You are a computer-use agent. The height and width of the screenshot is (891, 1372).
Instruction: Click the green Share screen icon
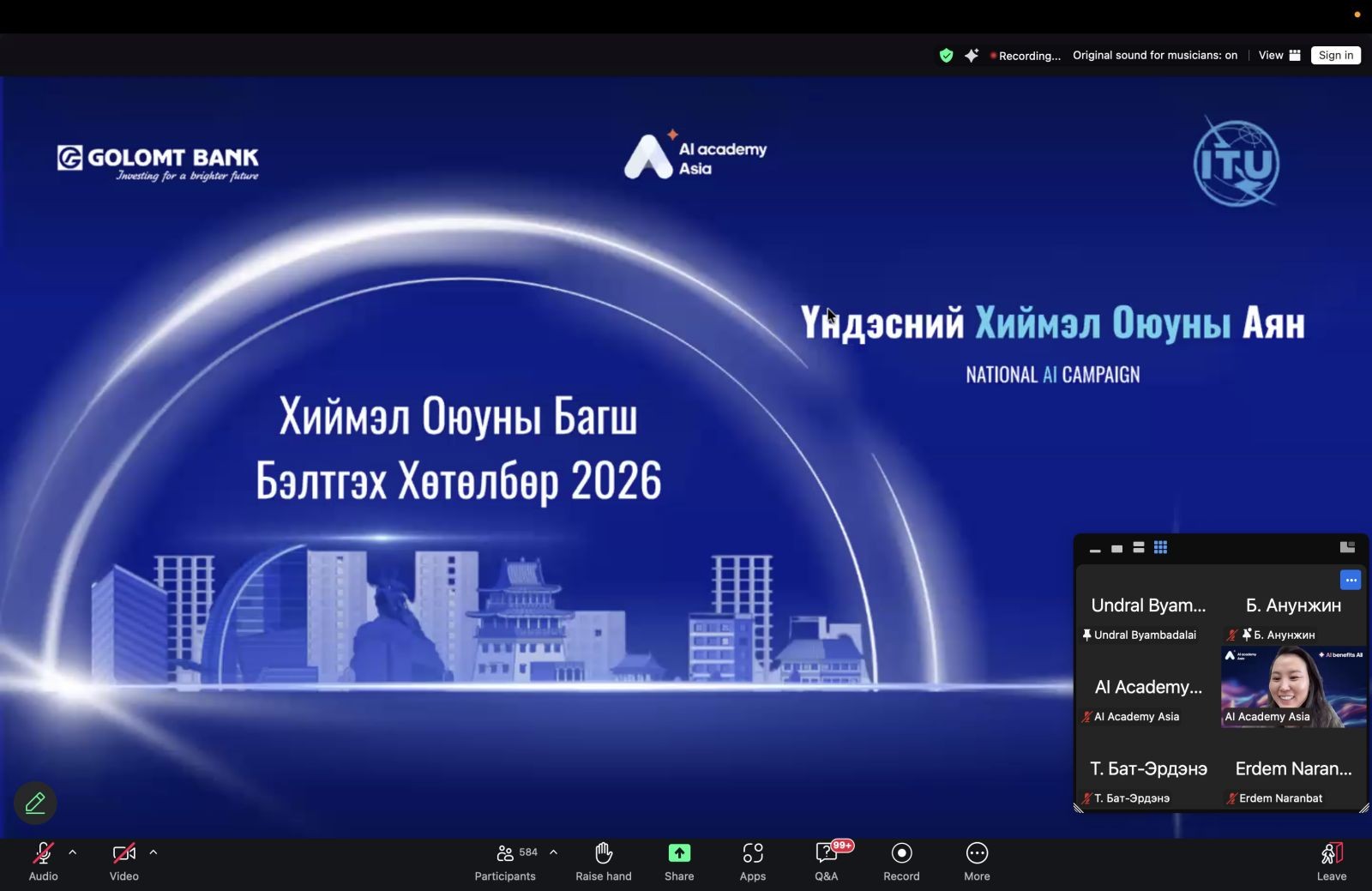point(679,853)
